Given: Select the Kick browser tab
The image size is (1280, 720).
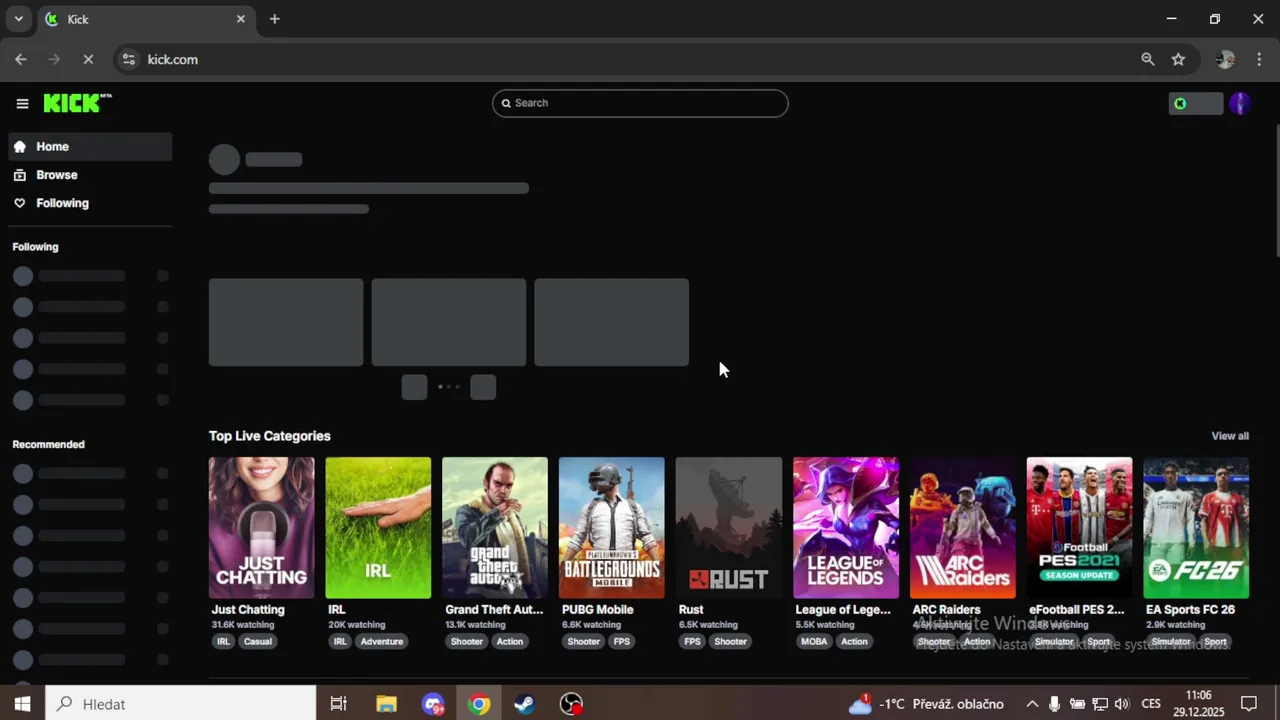Looking at the screenshot, I should (146, 19).
